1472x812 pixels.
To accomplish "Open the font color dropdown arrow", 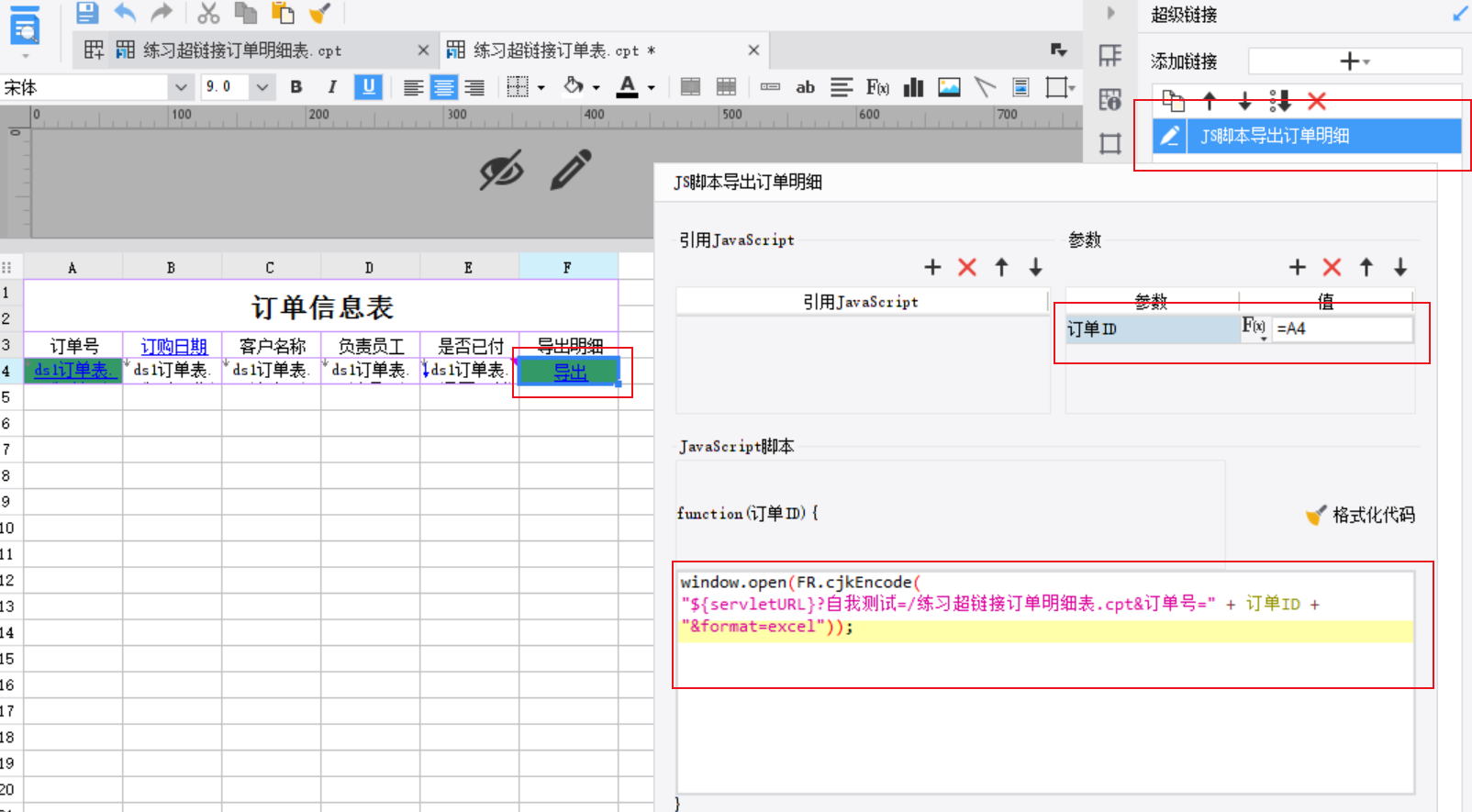I will pos(652,88).
